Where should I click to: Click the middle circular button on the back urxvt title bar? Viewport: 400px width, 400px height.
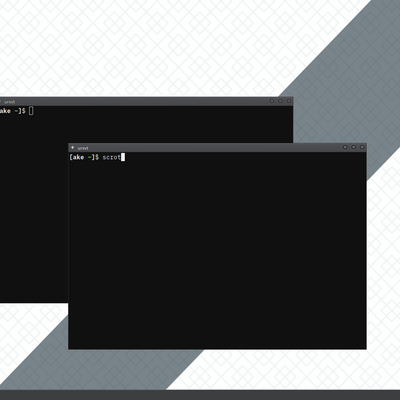click(x=280, y=101)
